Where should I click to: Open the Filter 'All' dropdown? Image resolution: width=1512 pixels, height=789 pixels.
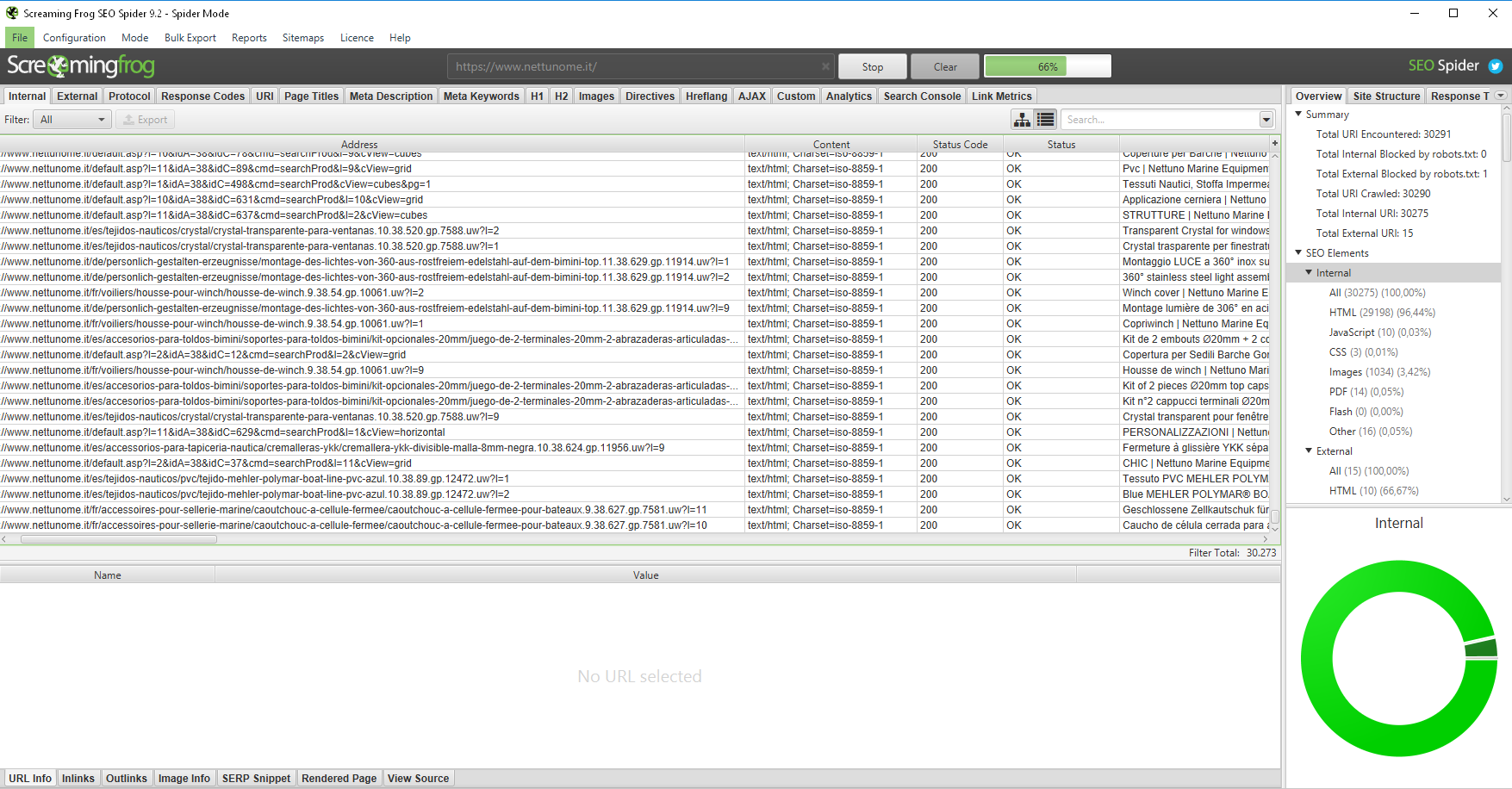(x=72, y=120)
